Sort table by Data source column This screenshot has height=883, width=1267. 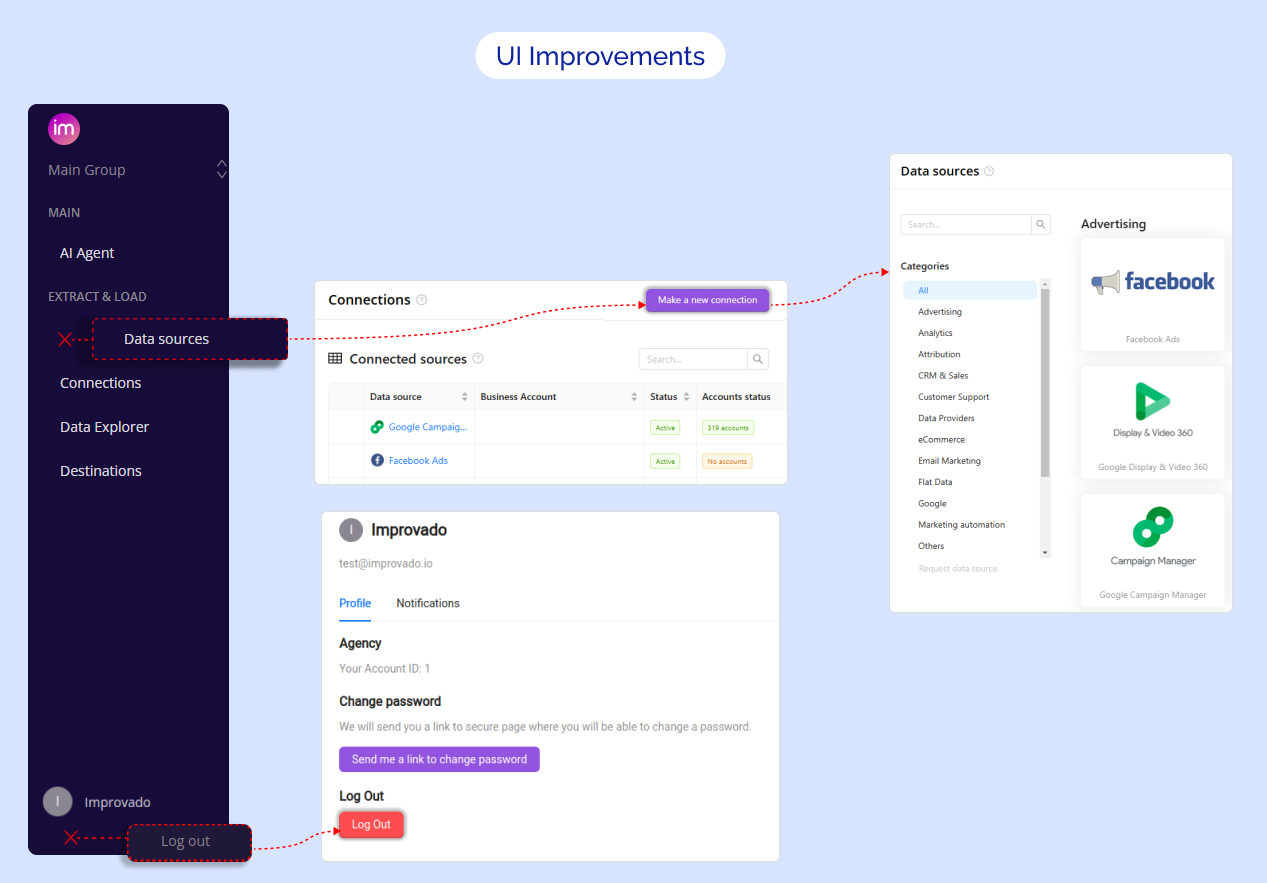[464, 397]
